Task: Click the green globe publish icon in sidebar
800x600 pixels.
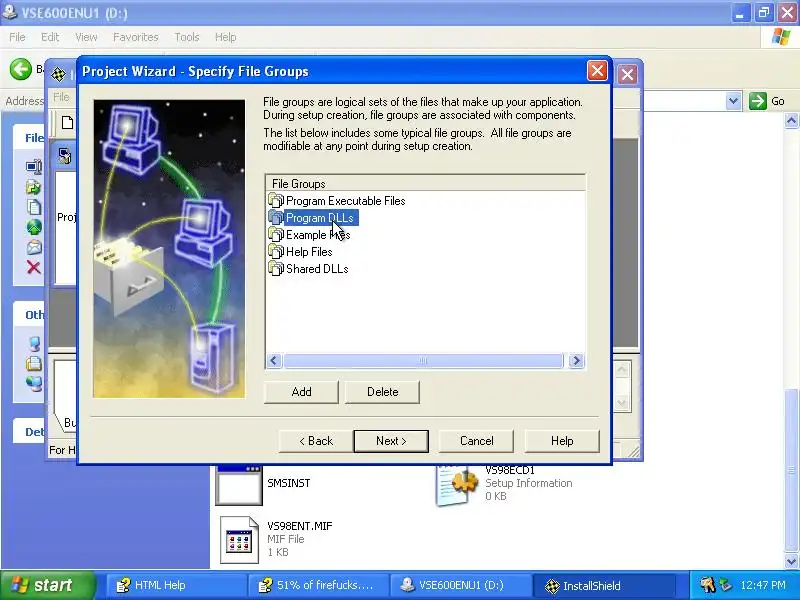Action: click(34, 227)
